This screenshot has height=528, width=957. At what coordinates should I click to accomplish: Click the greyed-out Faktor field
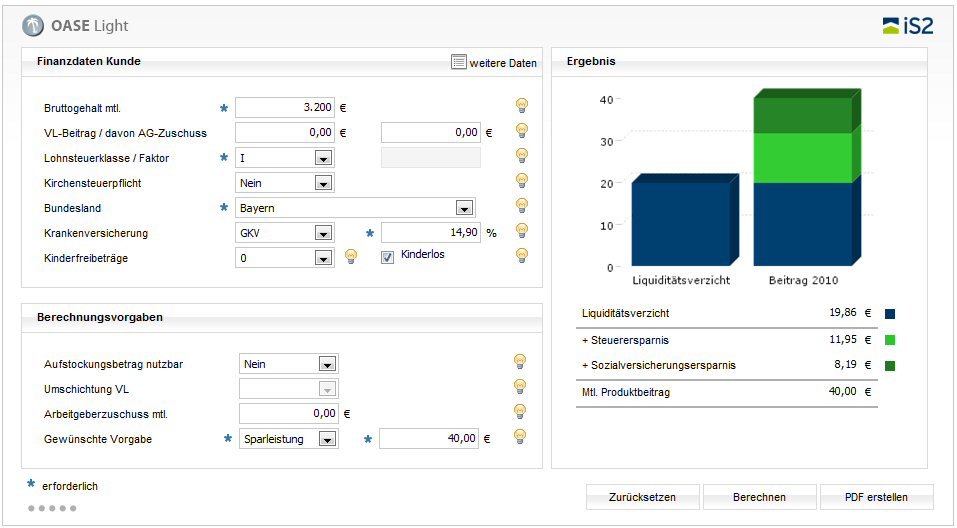pos(431,157)
